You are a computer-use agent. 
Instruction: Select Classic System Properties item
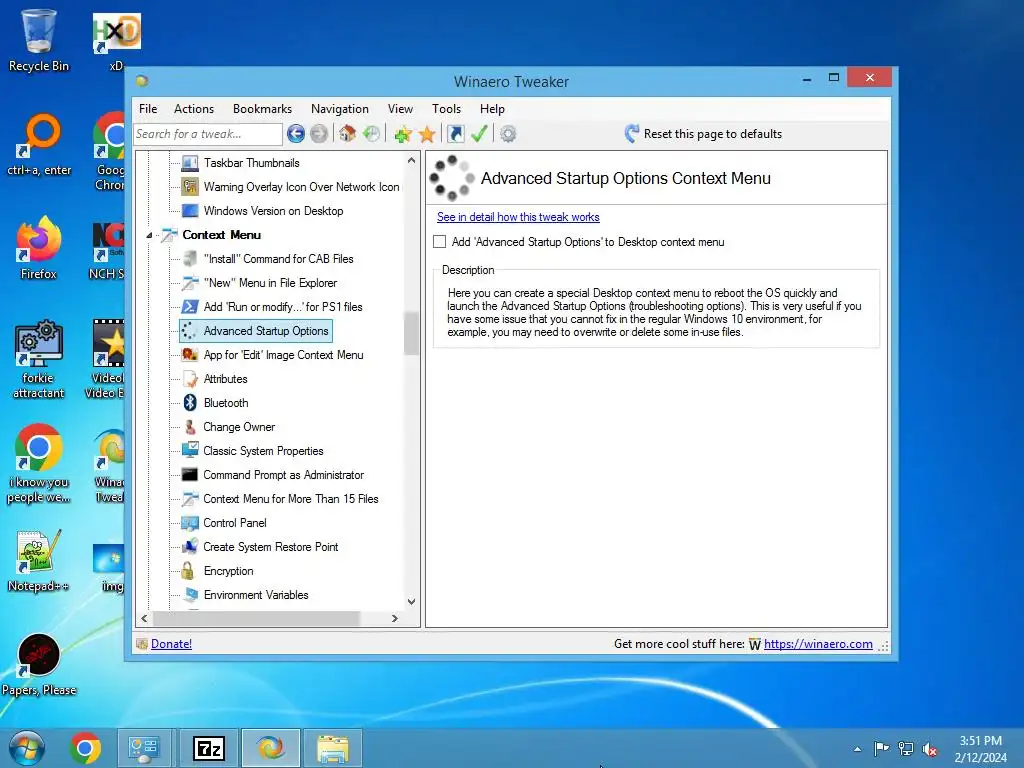point(263,451)
